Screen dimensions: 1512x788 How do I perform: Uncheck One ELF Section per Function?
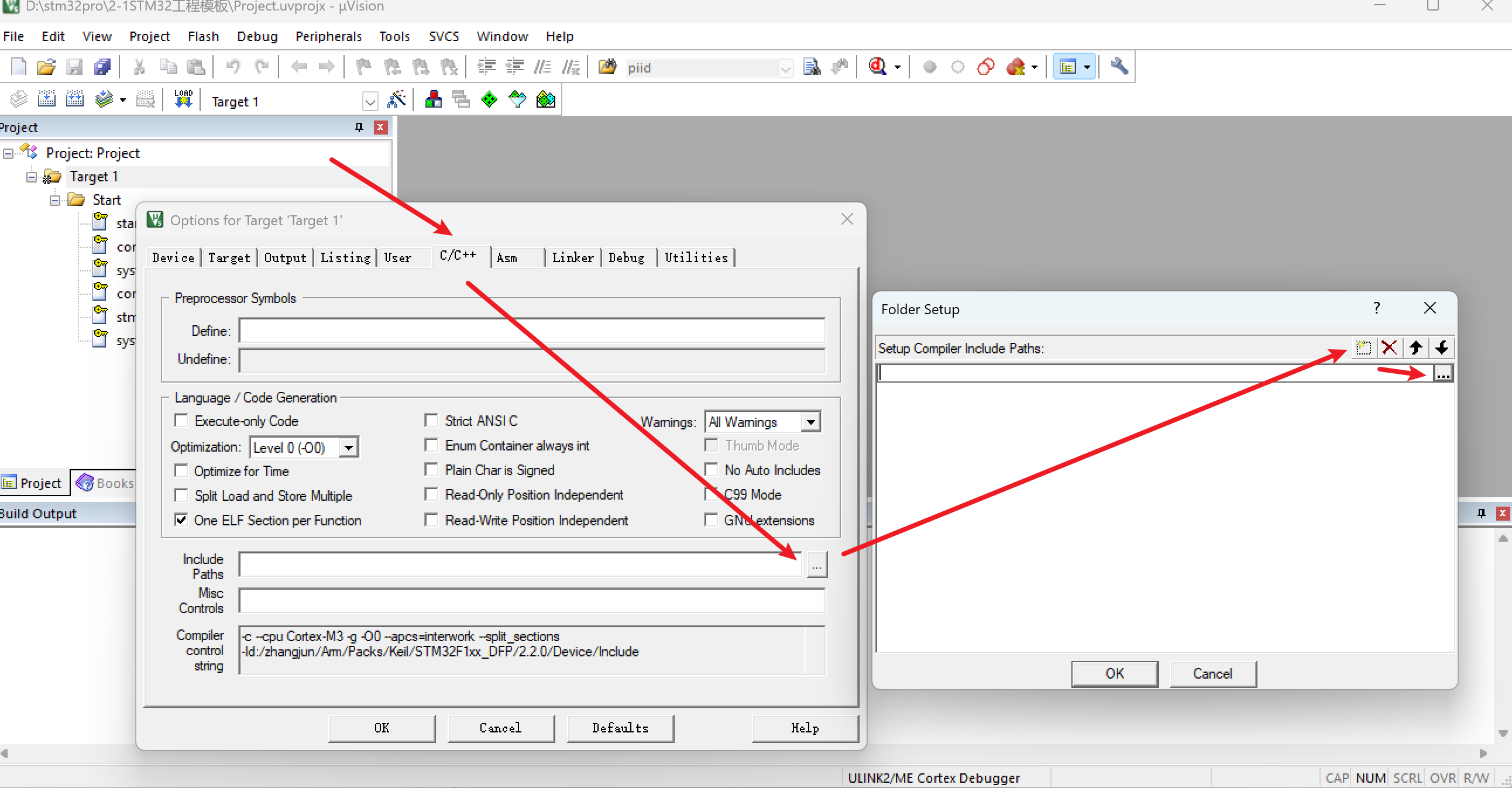(x=181, y=521)
